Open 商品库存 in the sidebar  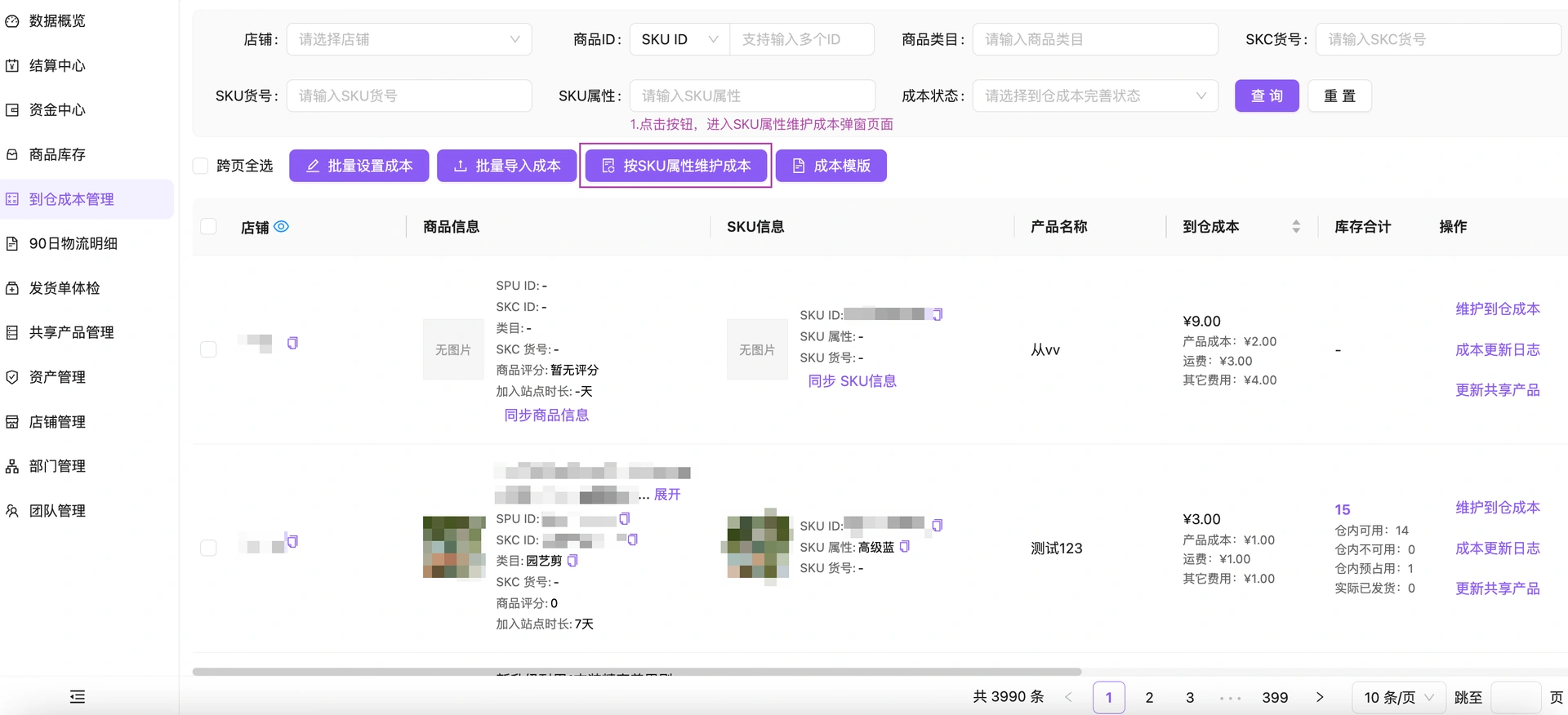tap(56, 154)
